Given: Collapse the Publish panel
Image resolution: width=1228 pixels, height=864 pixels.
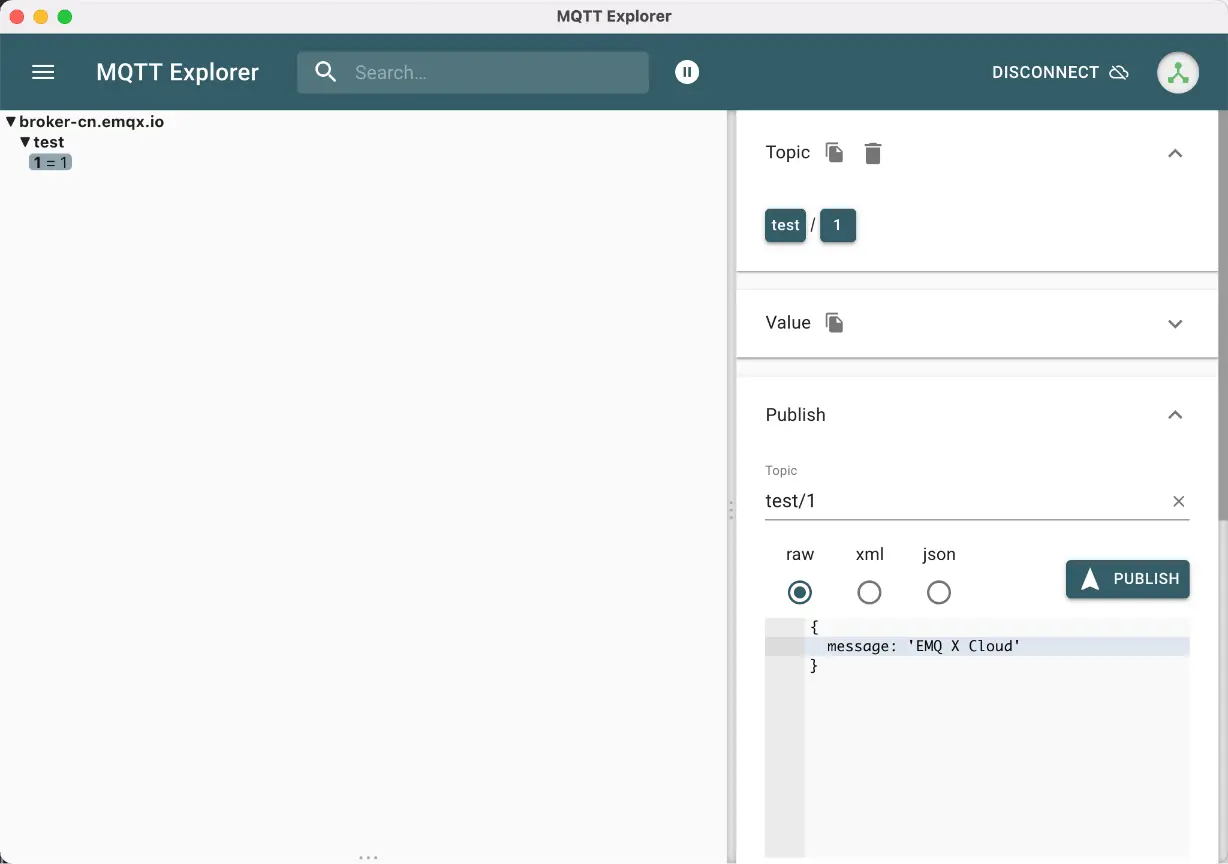Looking at the screenshot, I should coord(1175,415).
